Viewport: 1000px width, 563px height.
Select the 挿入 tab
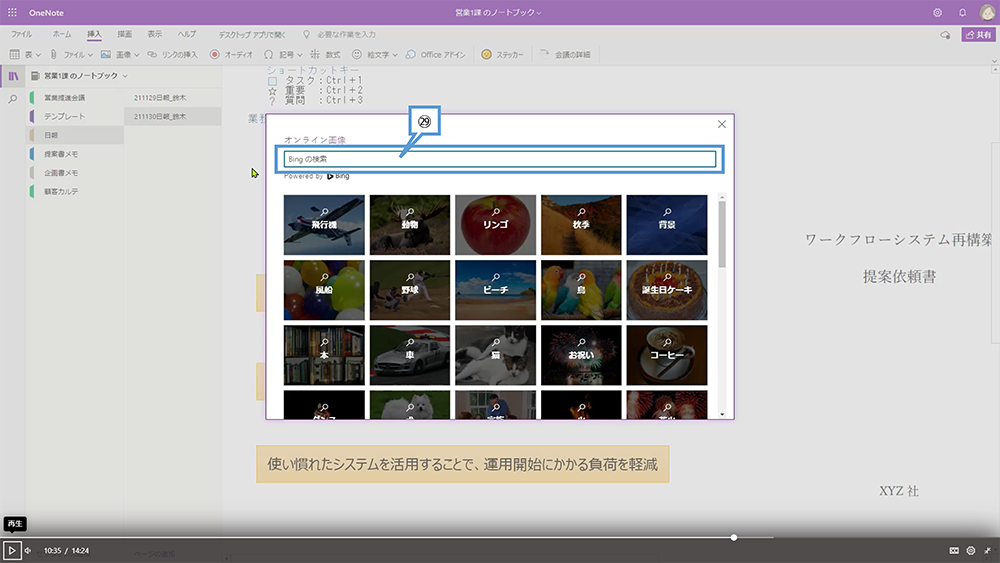[x=94, y=34]
